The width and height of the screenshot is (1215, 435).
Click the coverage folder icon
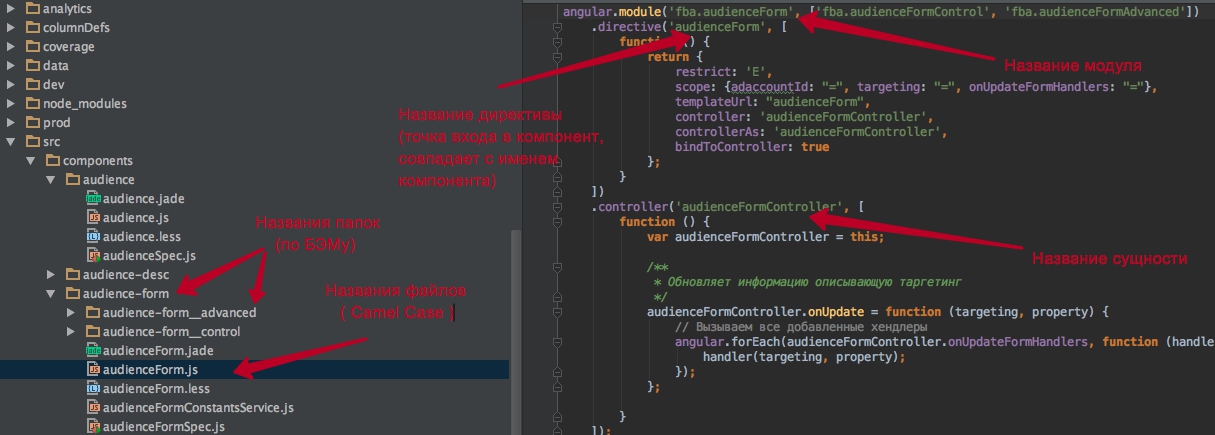tap(32, 46)
